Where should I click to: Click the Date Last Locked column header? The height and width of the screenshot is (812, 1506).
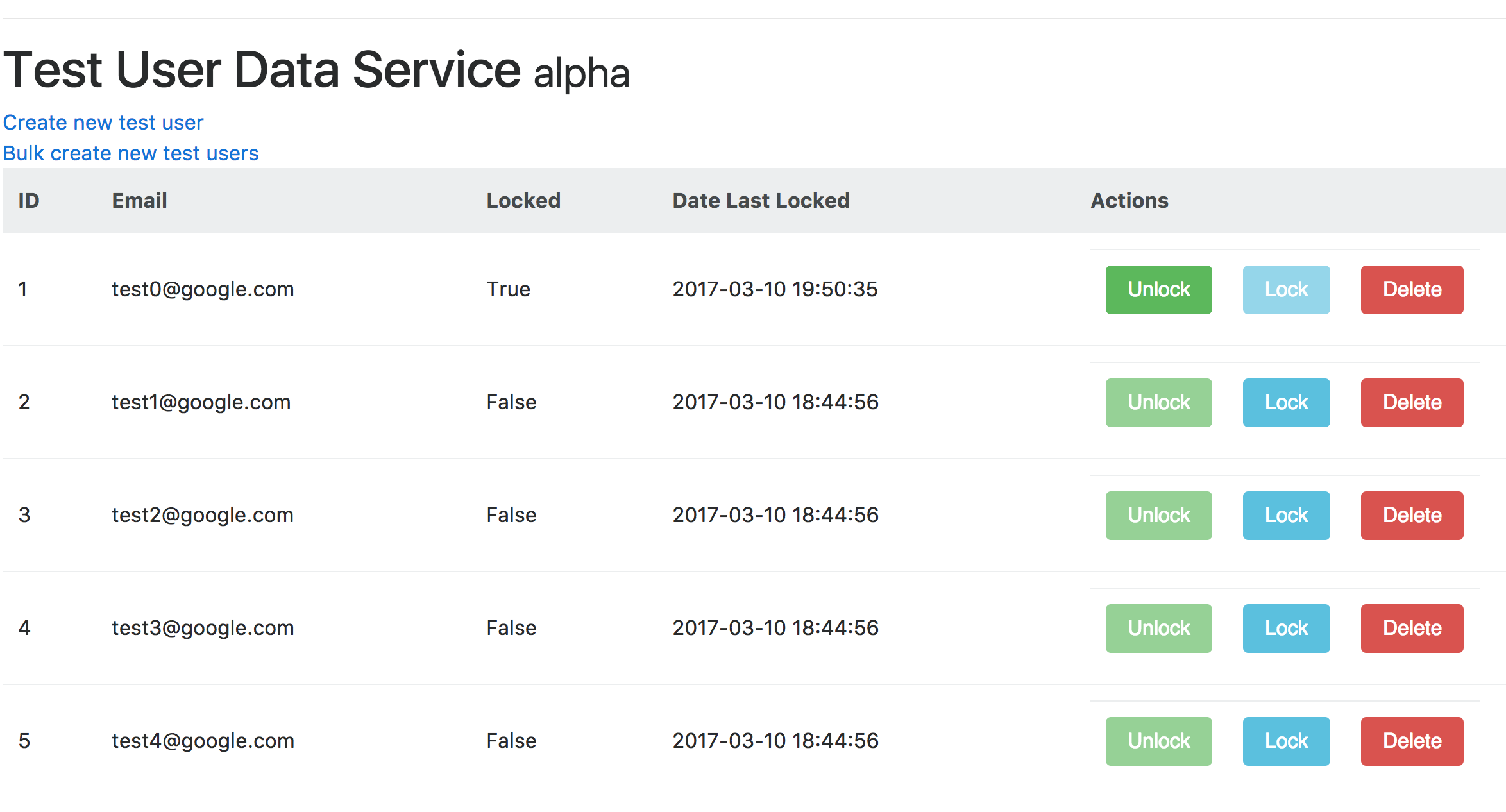(761, 201)
